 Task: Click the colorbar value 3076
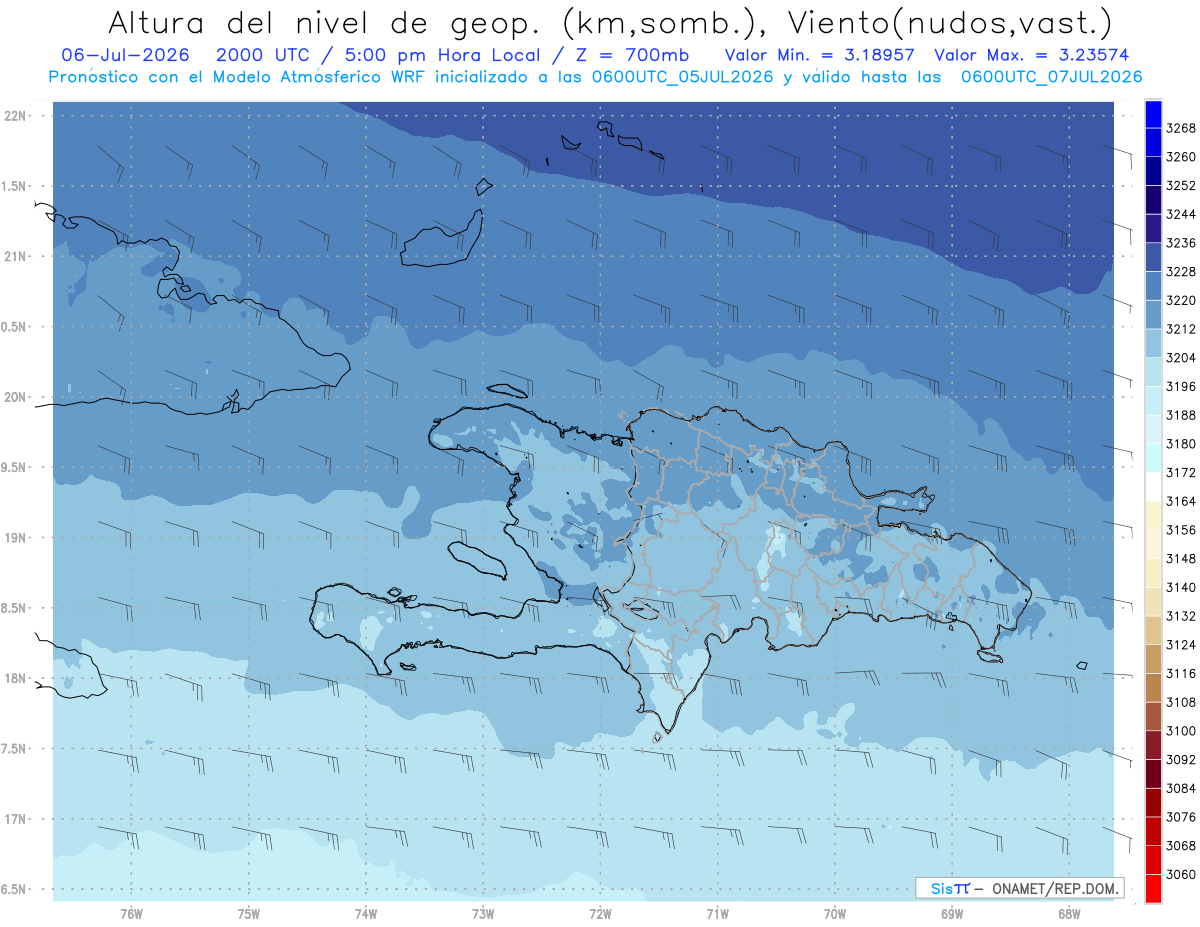coord(1181,817)
